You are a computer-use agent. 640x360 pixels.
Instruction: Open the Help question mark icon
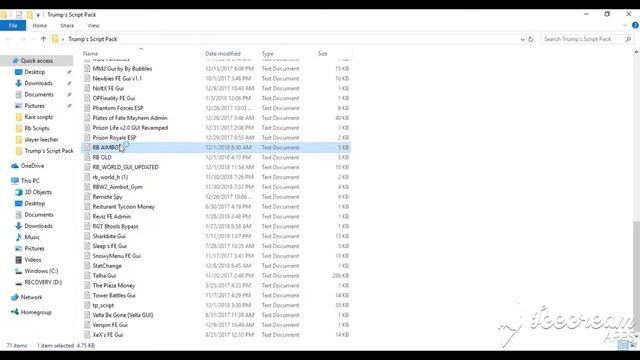point(635,25)
